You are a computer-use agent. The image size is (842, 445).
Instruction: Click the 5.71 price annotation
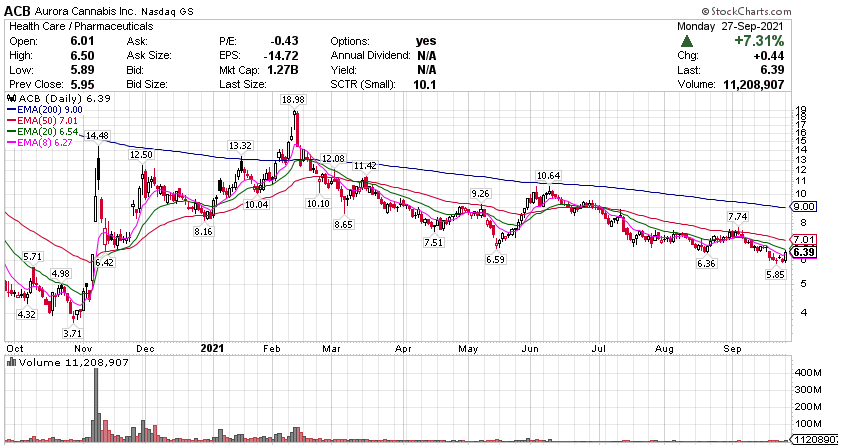[x=33, y=257]
